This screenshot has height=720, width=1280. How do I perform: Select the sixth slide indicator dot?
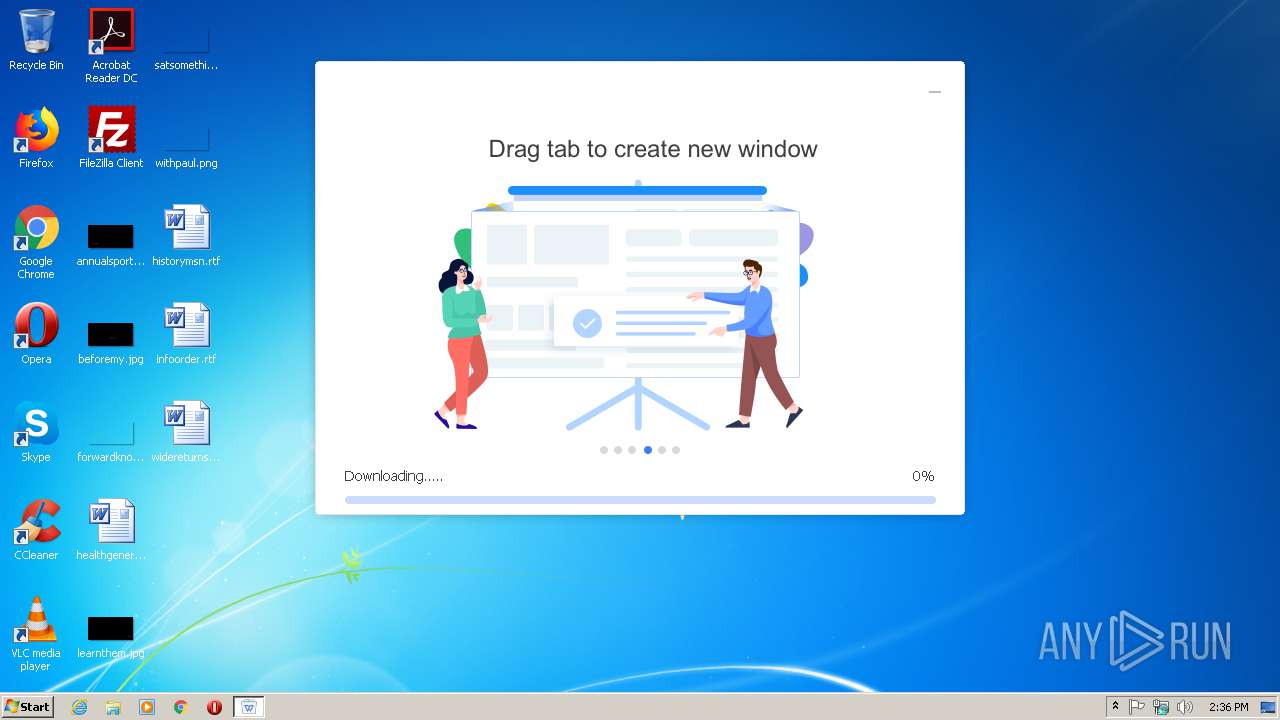point(676,450)
